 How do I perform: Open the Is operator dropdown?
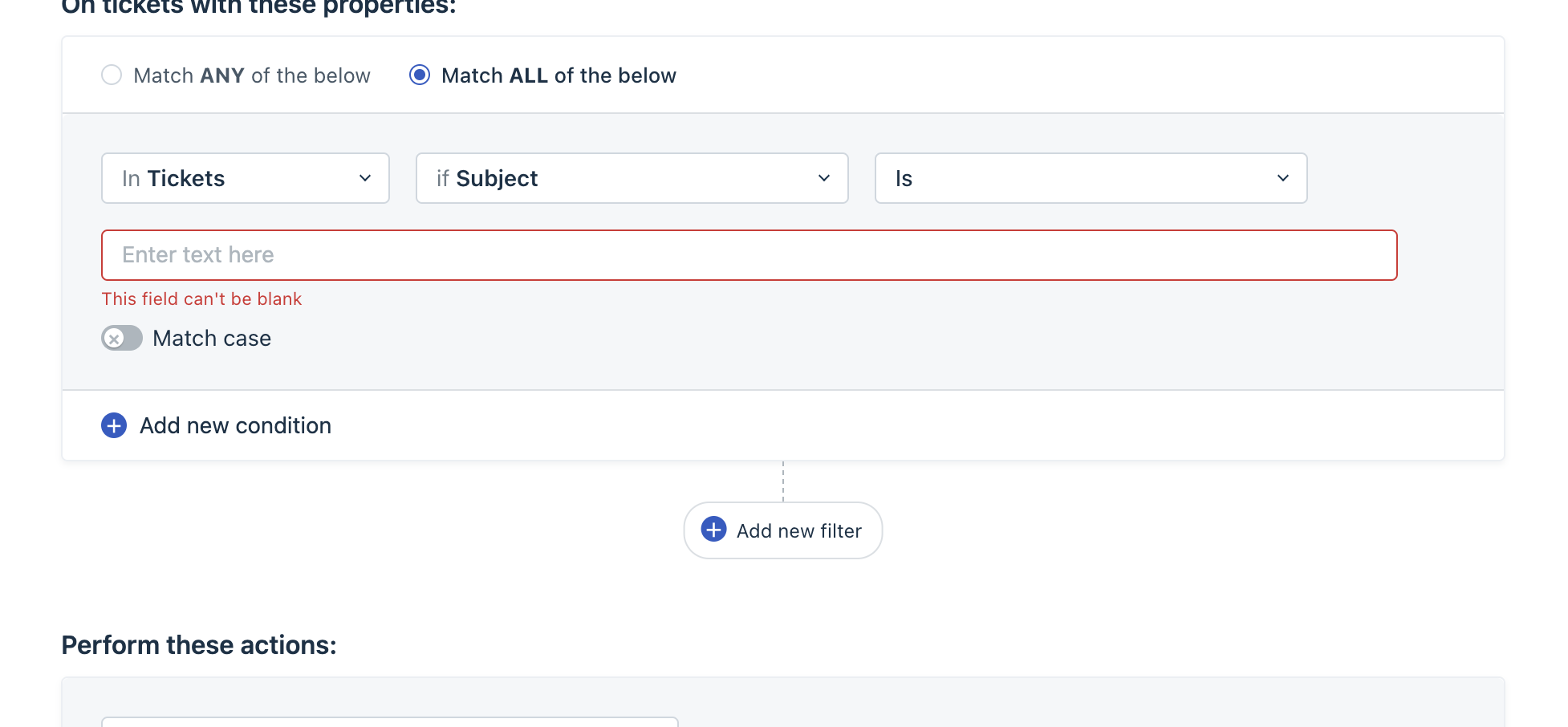1091,178
